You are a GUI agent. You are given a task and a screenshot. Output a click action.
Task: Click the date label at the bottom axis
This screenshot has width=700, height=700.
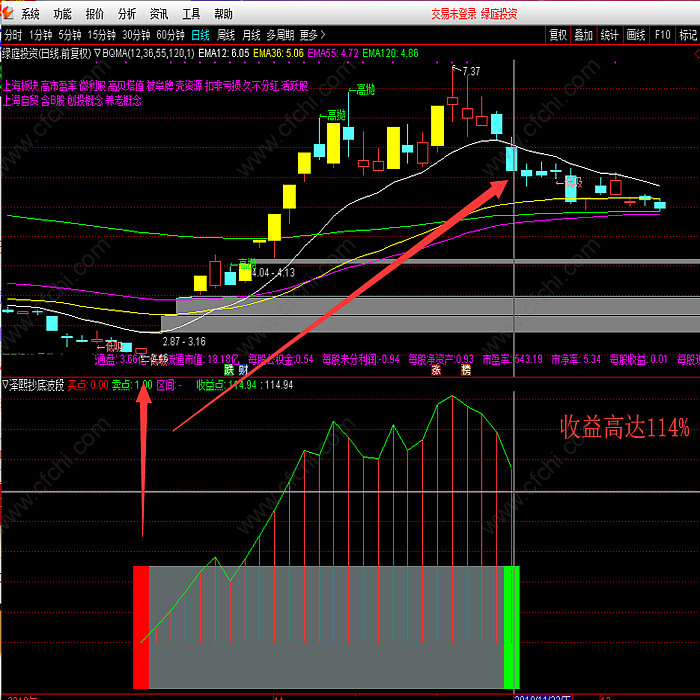[543, 697]
